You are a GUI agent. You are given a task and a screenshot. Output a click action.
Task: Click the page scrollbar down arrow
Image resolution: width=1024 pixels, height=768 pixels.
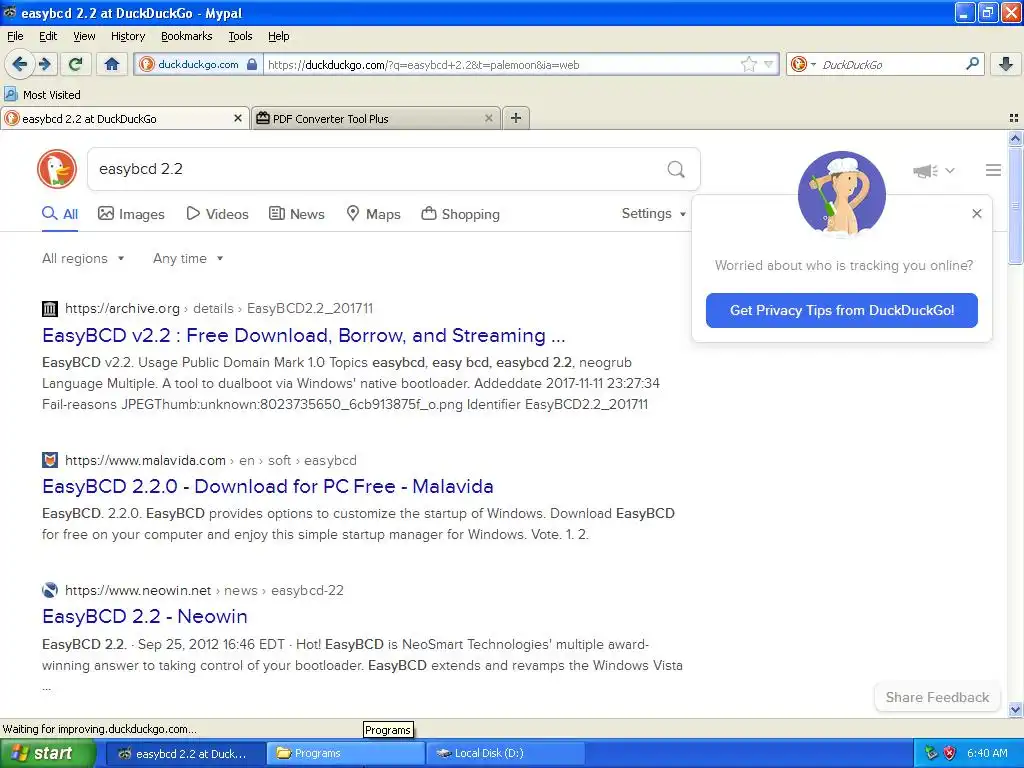coord(1015,709)
